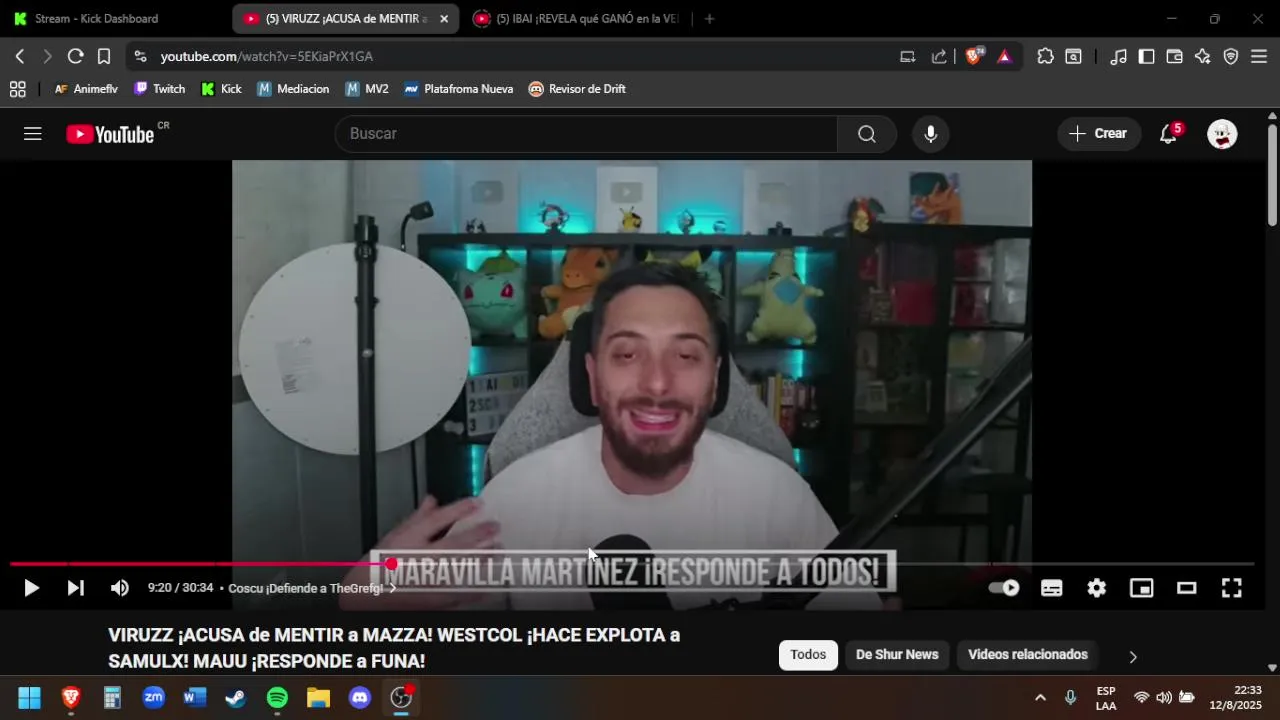This screenshot has width=1280, height=720.
Task: Focus the Buscar search field
Action: [586, 134]
